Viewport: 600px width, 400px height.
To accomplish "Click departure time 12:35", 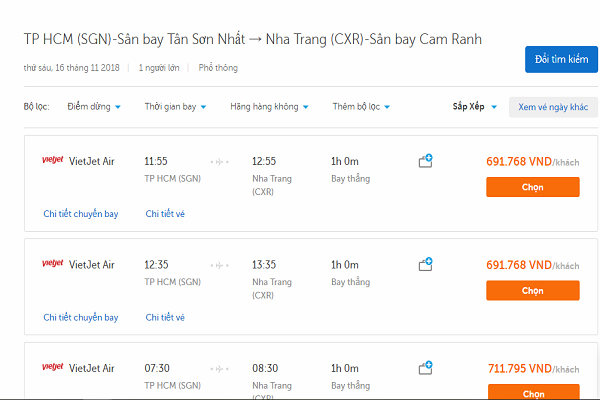I will 156,264.
